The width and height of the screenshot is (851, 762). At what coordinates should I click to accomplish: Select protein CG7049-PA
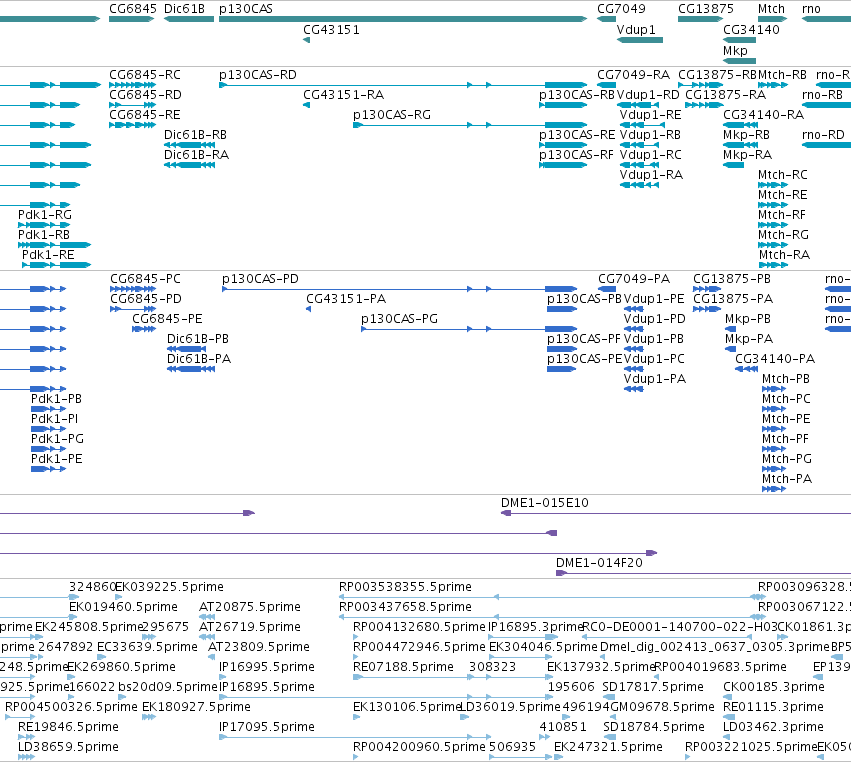(x=607, y=289)
